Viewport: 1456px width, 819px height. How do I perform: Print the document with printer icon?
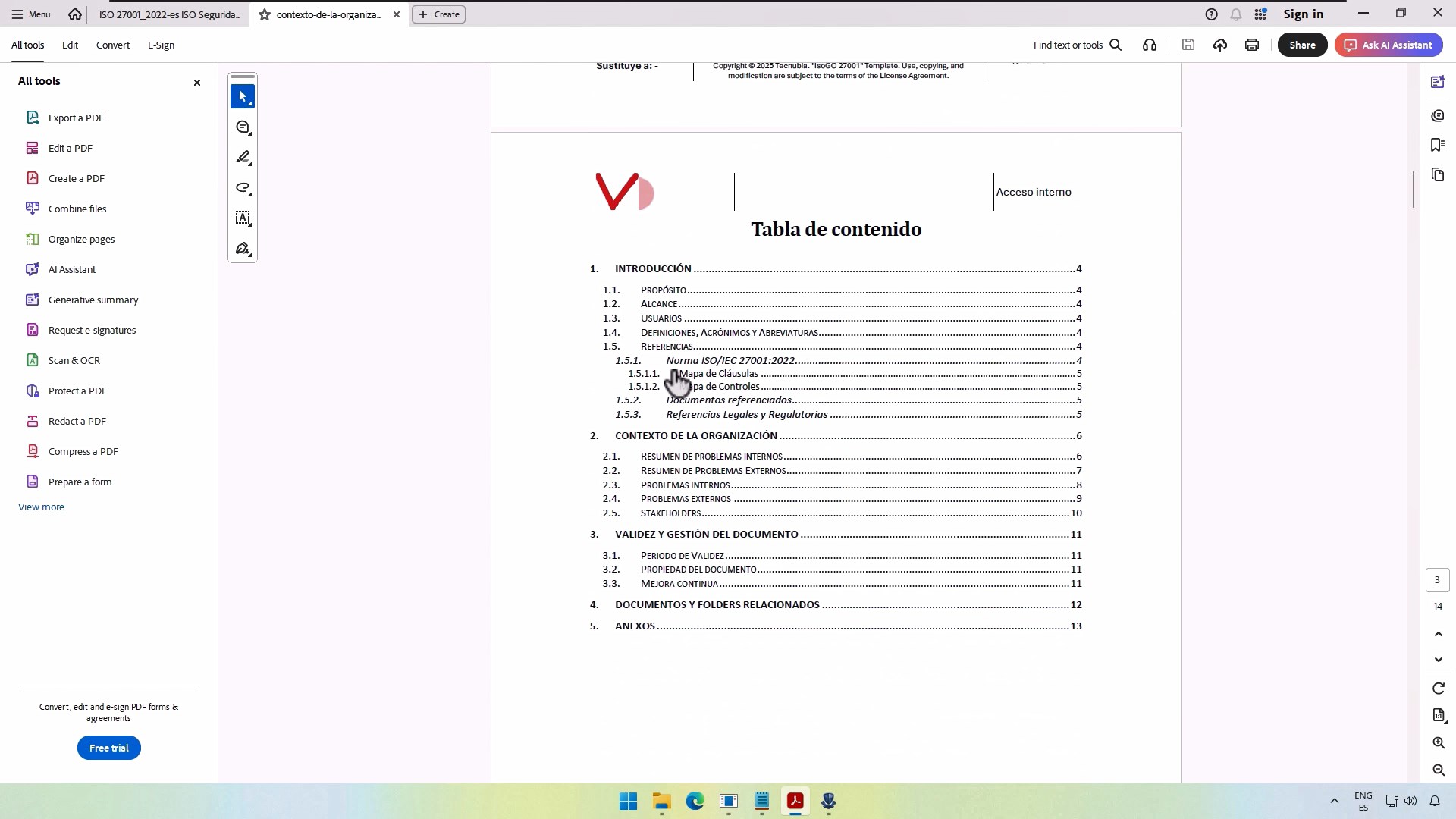(1252, 45)
